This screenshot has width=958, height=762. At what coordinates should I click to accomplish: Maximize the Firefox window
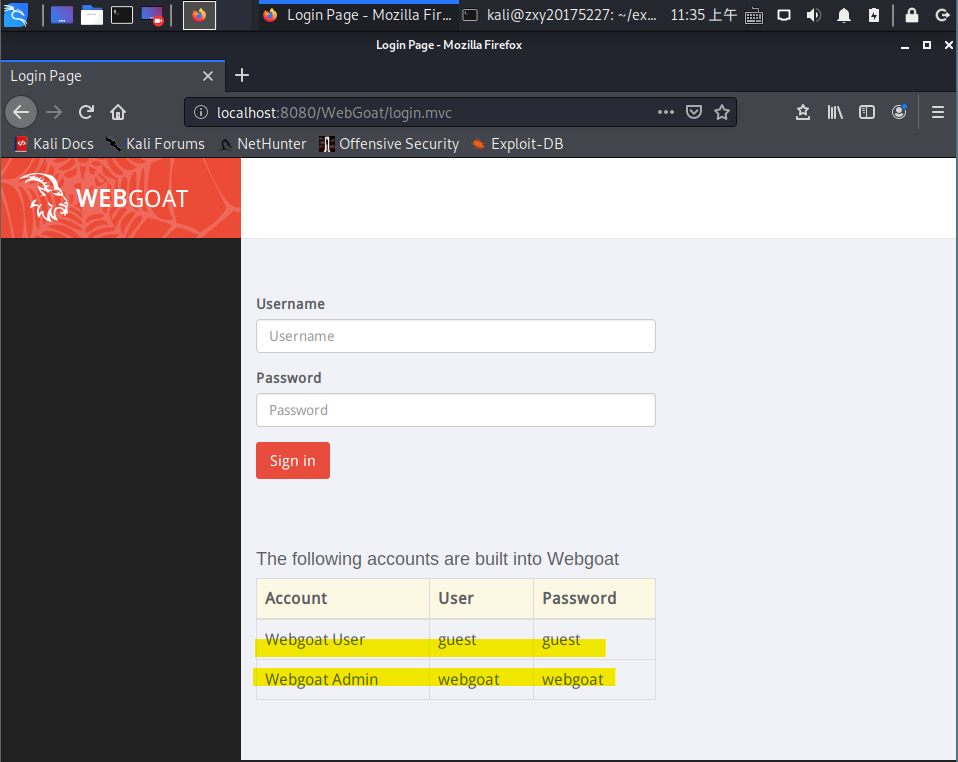[x=927, y=45]
